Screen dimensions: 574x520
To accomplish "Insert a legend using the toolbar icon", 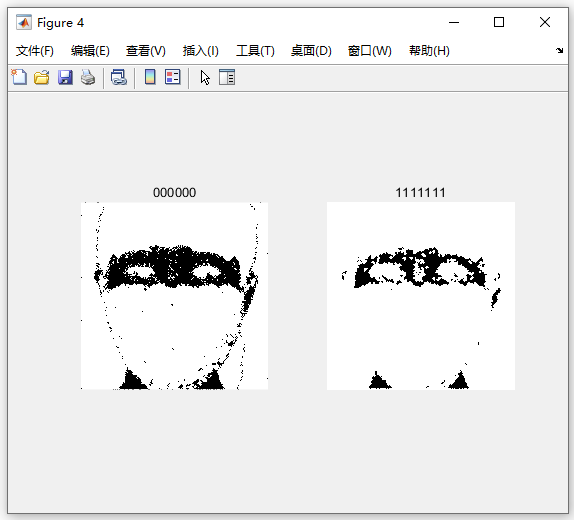I will (x=173, y=77).
